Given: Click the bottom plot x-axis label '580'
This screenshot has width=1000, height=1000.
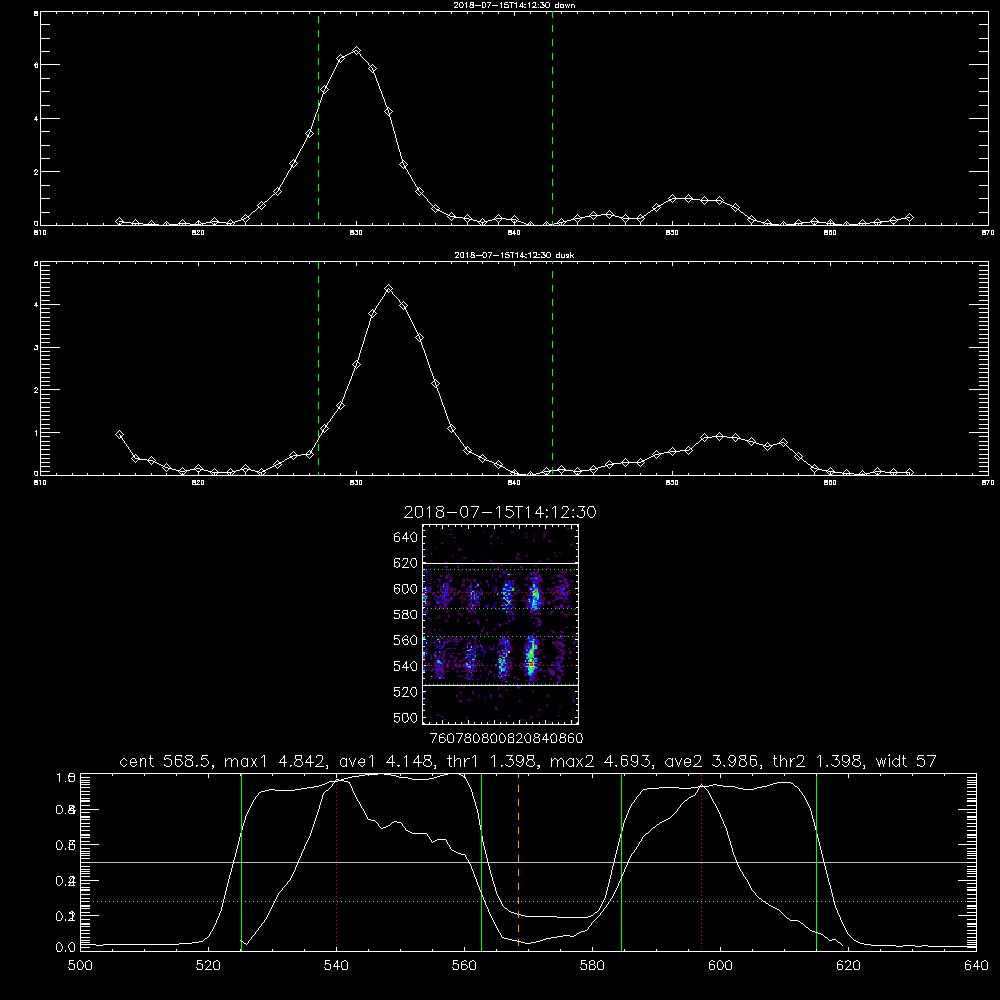Looking at the screenshot, I should pyautogui.click(x=592, y=965).
